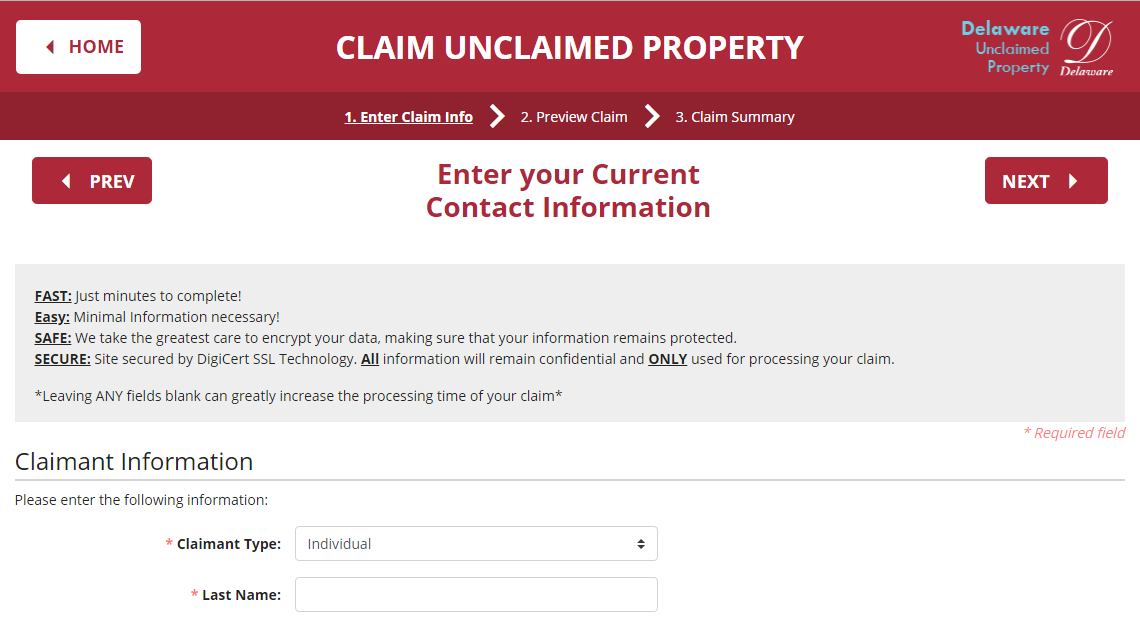
Task: Click the left triangle icon on PREV
Action: tap(66, 181)
